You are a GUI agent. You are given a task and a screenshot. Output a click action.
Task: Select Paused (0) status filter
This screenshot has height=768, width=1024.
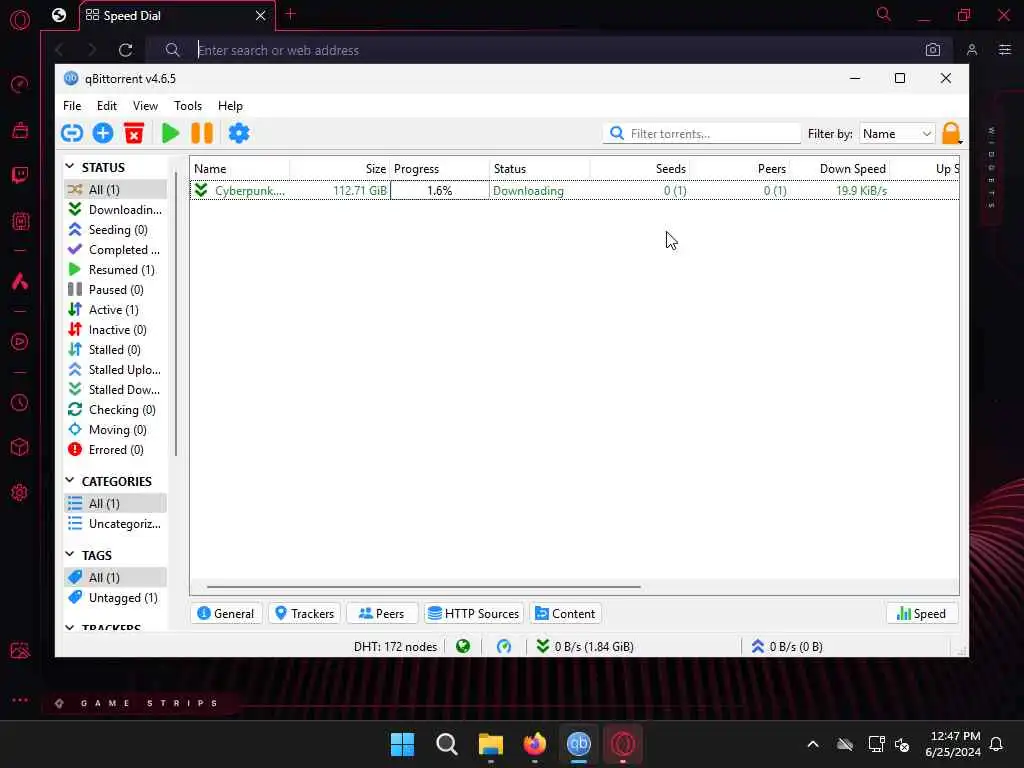pos(116,289)
